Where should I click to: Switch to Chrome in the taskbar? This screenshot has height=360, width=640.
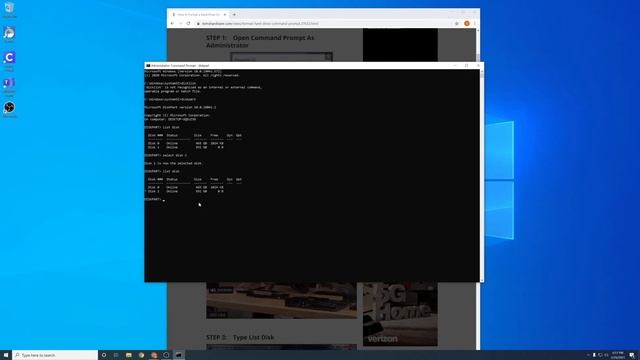(x=141, y=355)
